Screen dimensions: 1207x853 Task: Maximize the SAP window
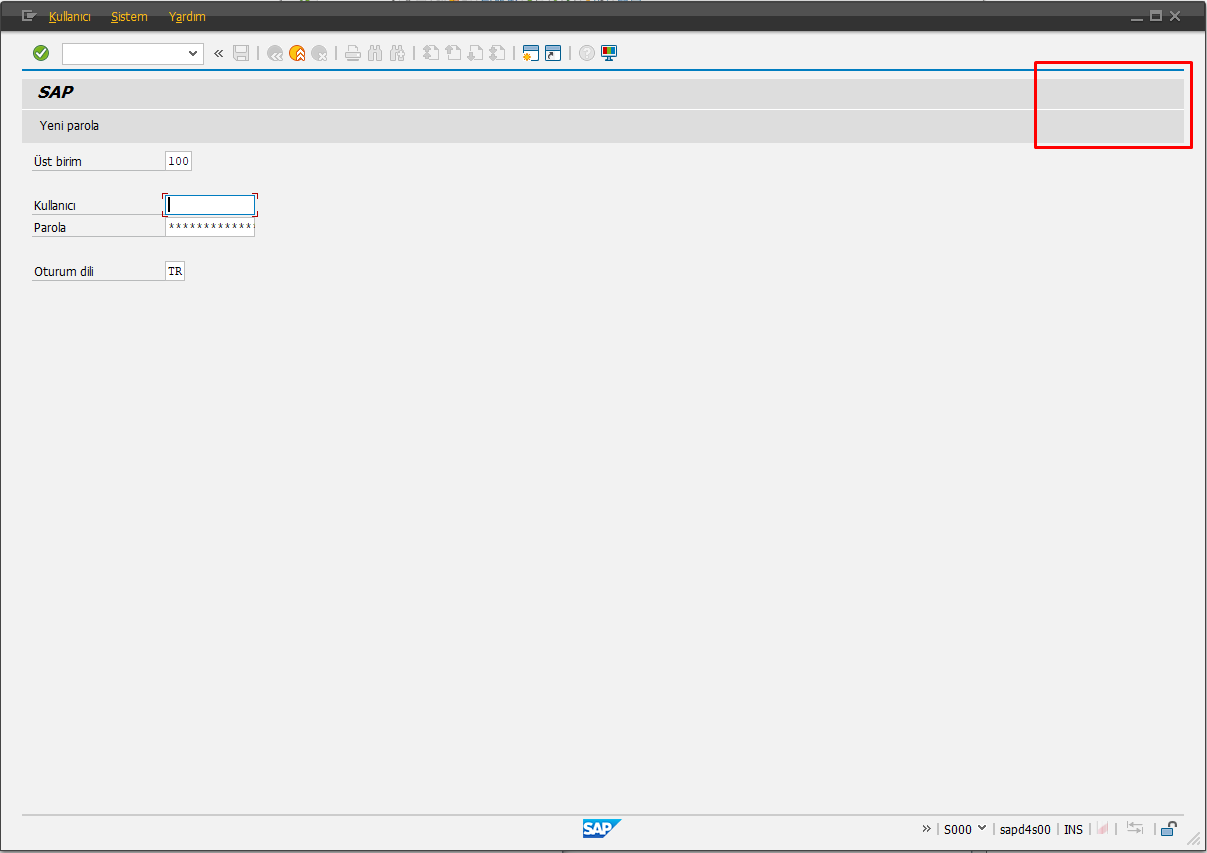pos(1156,16)
